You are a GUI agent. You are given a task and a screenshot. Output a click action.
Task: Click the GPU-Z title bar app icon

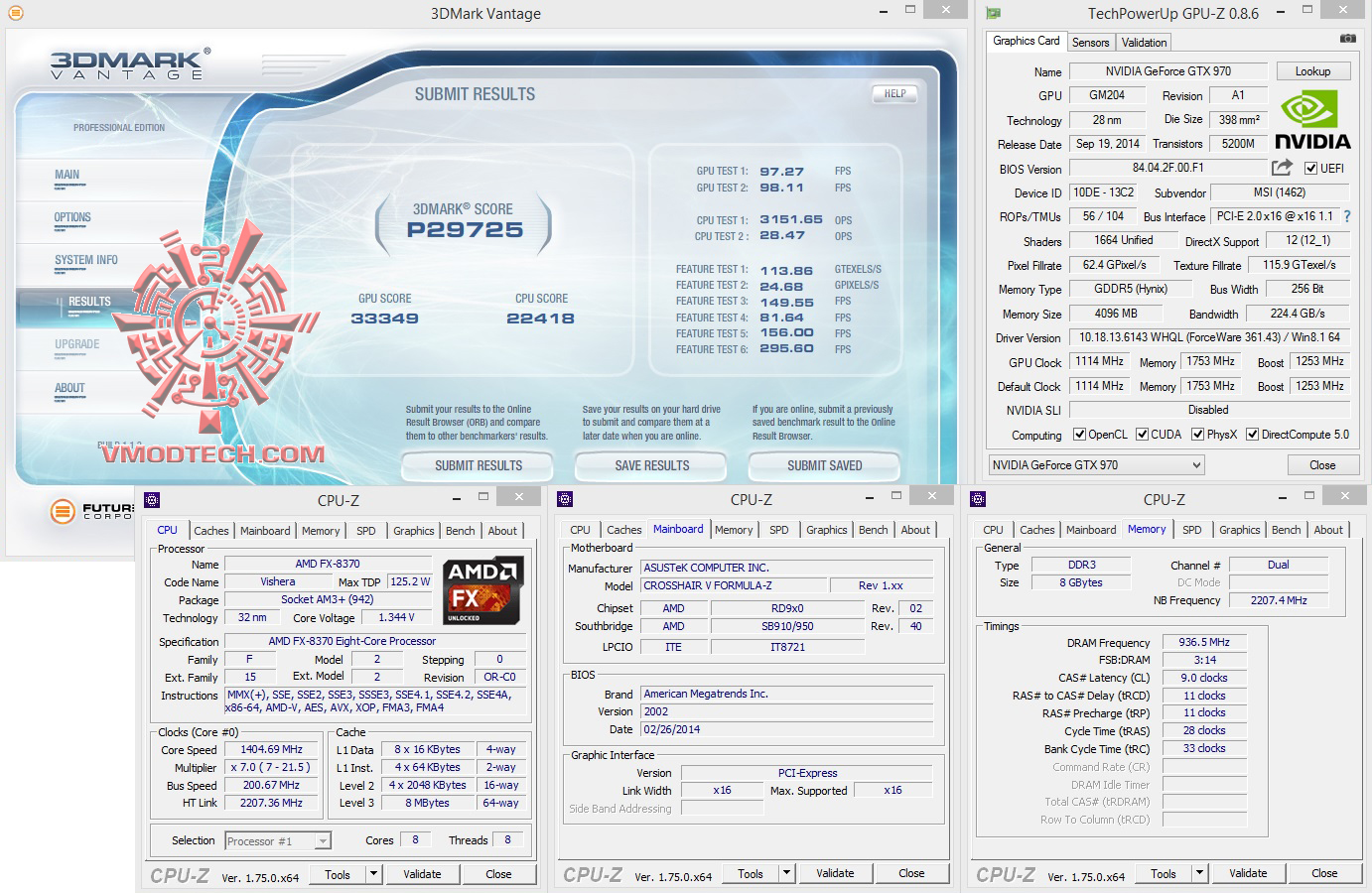993,14
